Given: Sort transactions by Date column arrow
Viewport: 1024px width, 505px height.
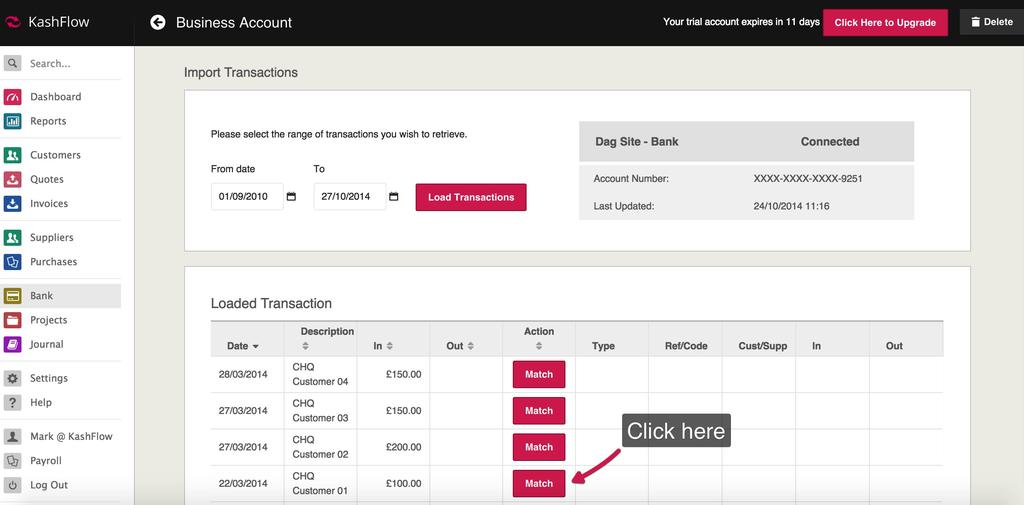Looking at the screenshot, I should point(255,347).
